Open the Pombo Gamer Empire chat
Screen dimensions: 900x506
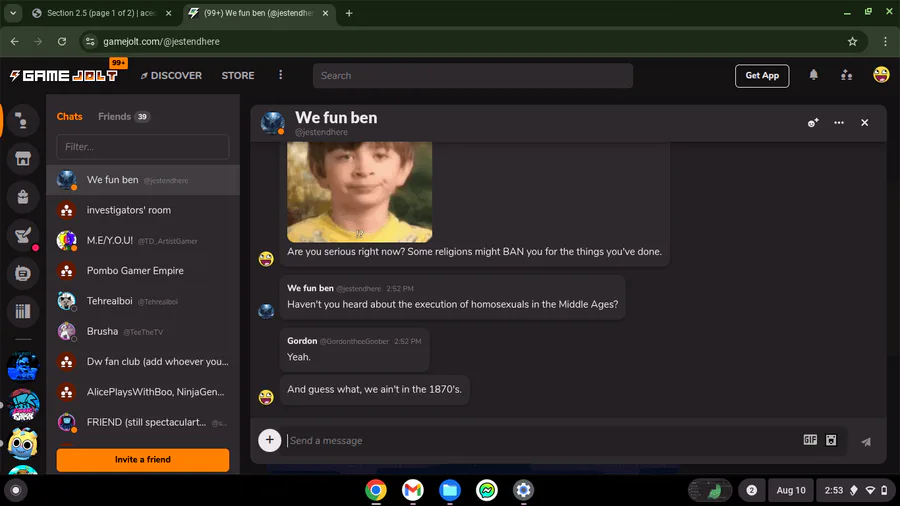(143, 271)
